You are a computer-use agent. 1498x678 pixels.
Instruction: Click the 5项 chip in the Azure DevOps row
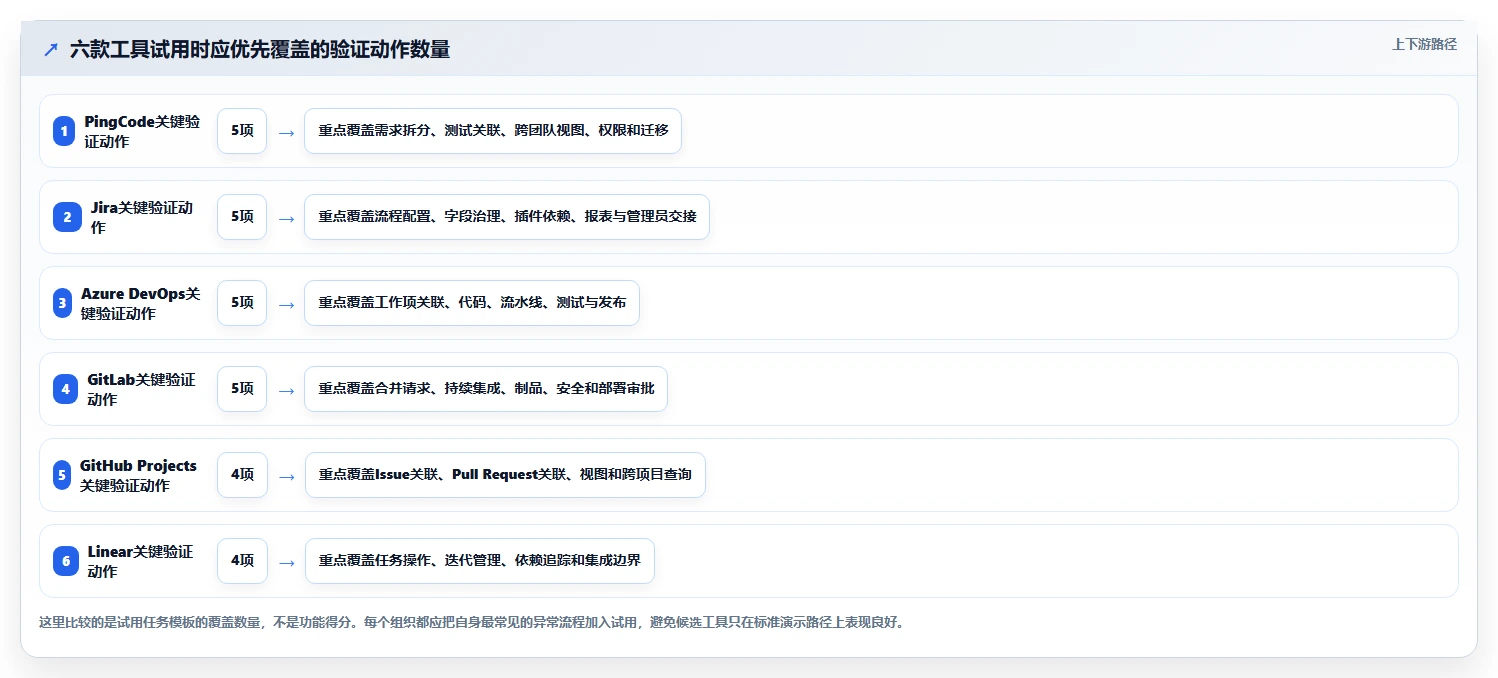click(242, 303)
